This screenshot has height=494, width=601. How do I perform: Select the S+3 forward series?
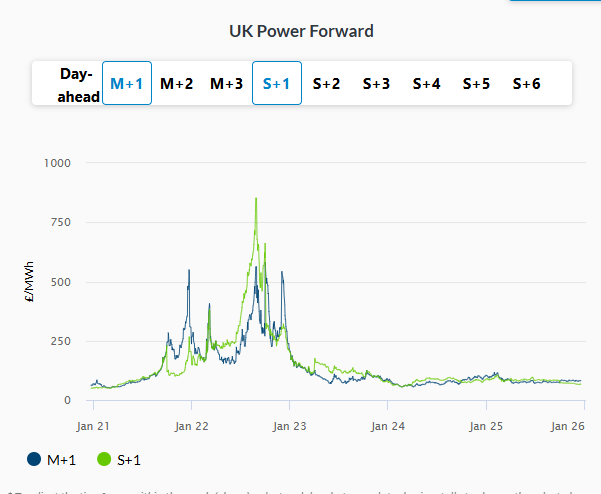coord(376,84)
